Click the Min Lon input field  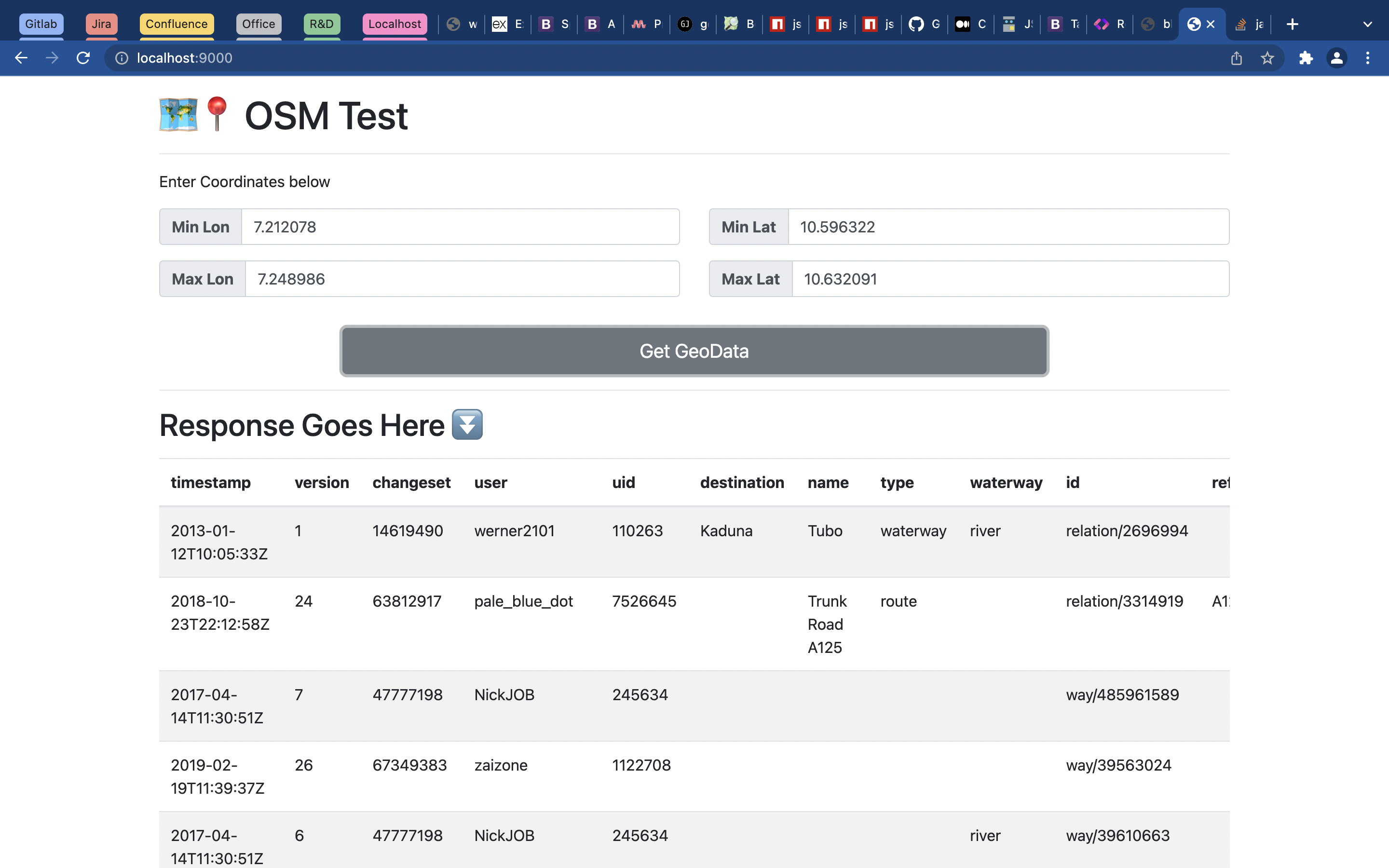[x=460, y=227]
